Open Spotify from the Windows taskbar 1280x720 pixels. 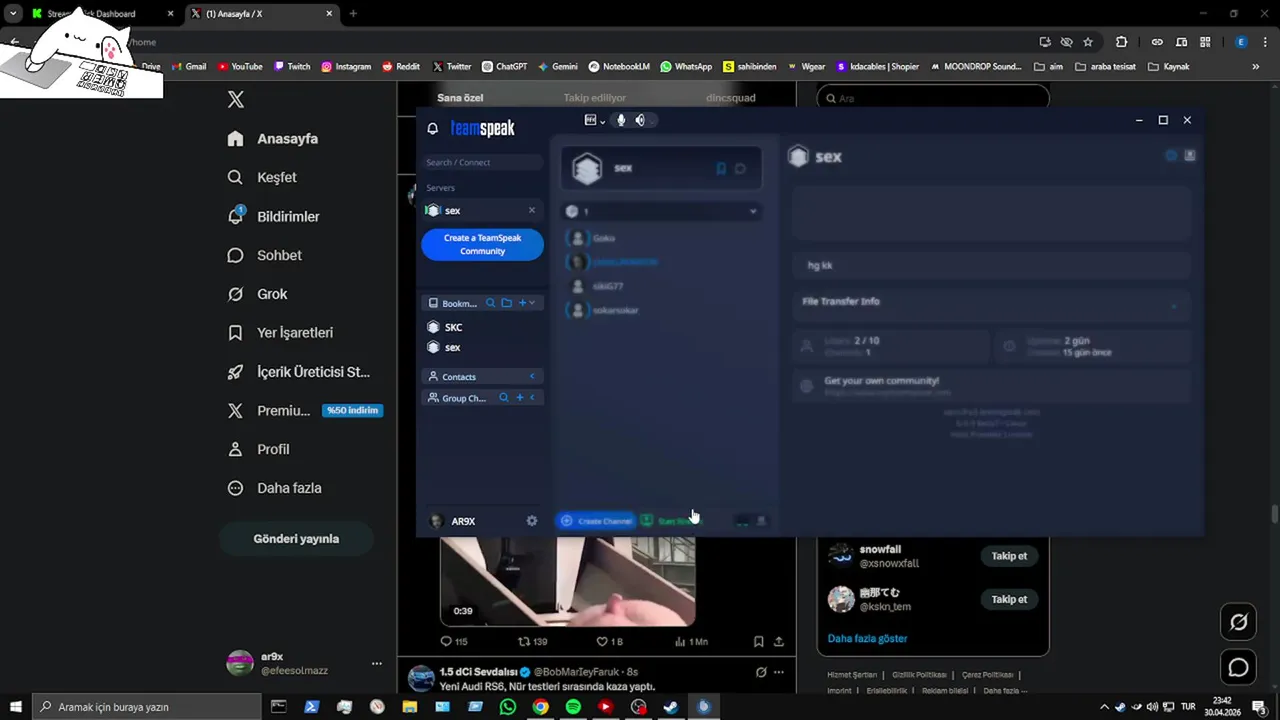(x=573, y=707)
